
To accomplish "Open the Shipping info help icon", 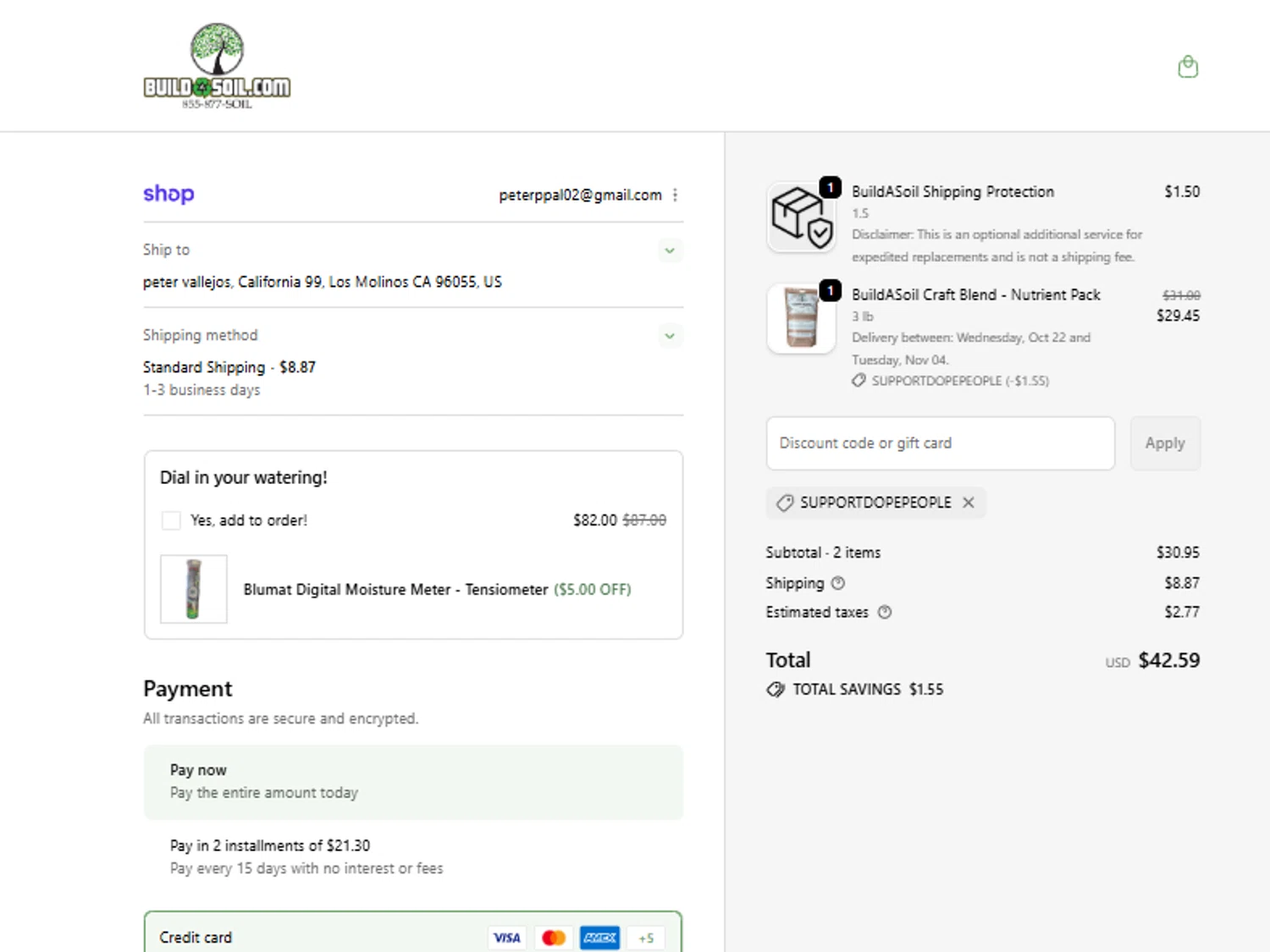I will click(838, 583).
